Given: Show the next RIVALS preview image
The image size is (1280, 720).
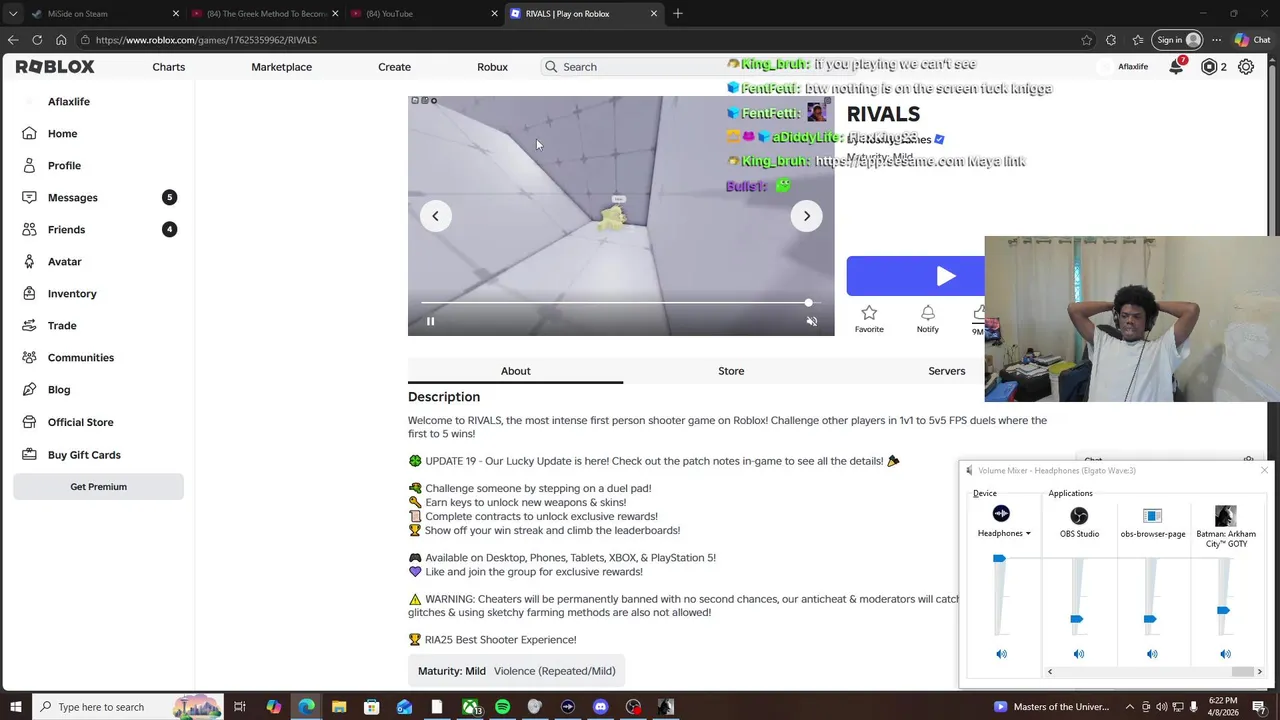Looking at the screenshot, I should [806, 216].
